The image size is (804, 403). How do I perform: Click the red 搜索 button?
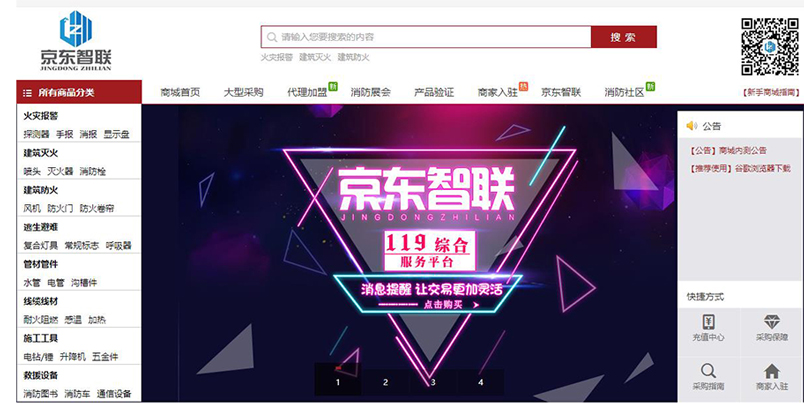tap(624, 37)
